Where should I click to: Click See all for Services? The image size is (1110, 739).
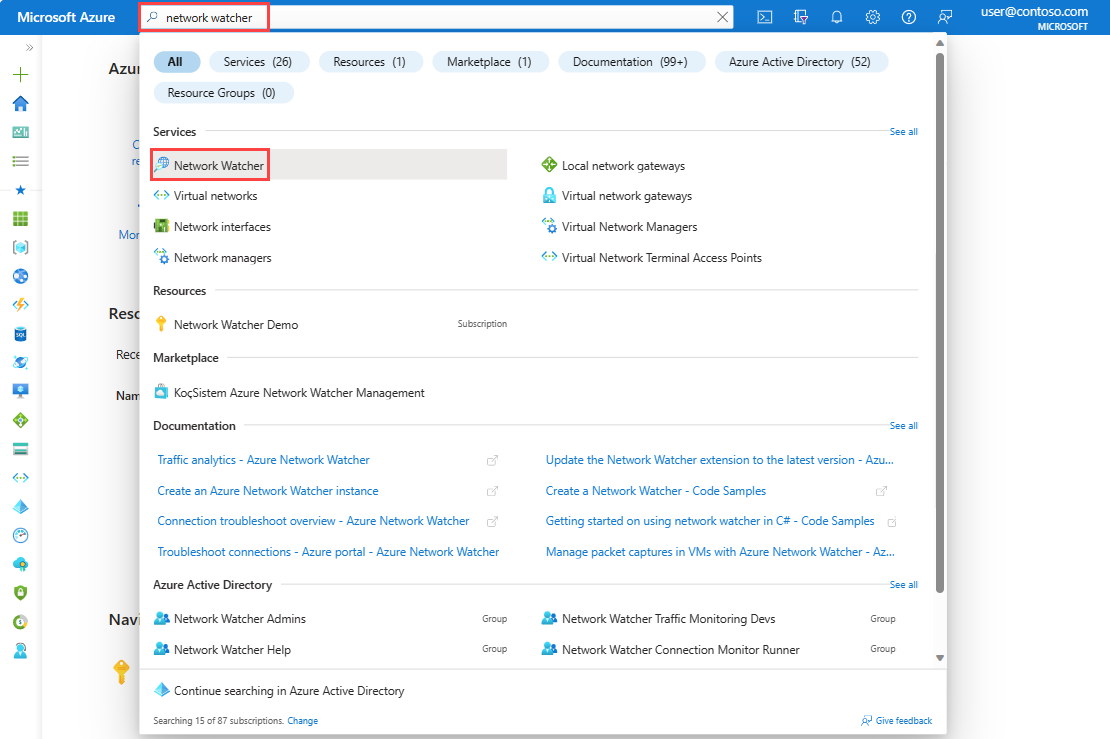pos(903,132)
